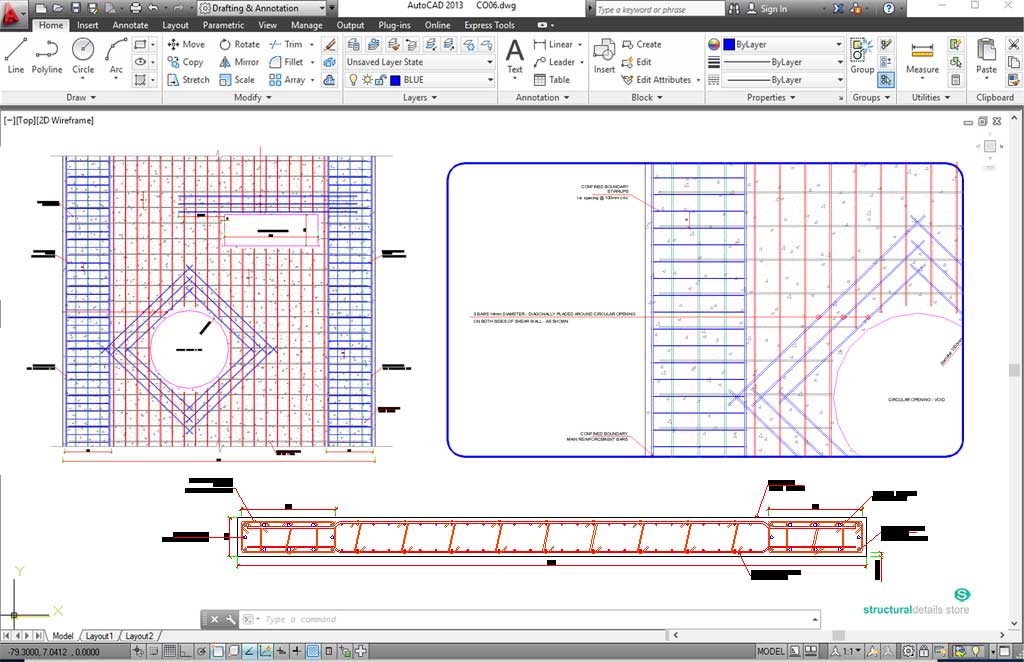
Task: Toggle the layer lock icon
Action: pos(381,80)
